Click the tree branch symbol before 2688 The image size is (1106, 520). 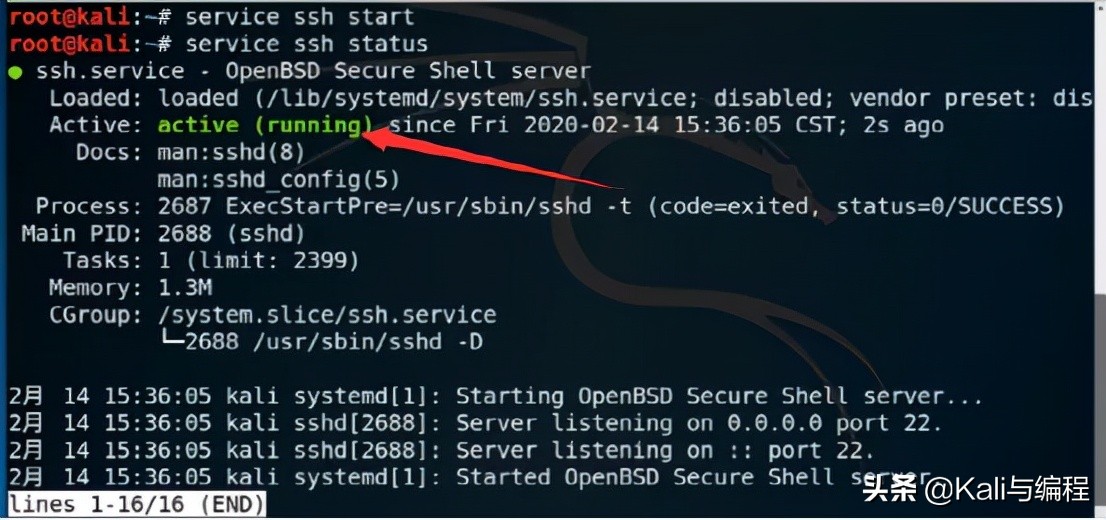pyautogui.click(x=171, y=341)
